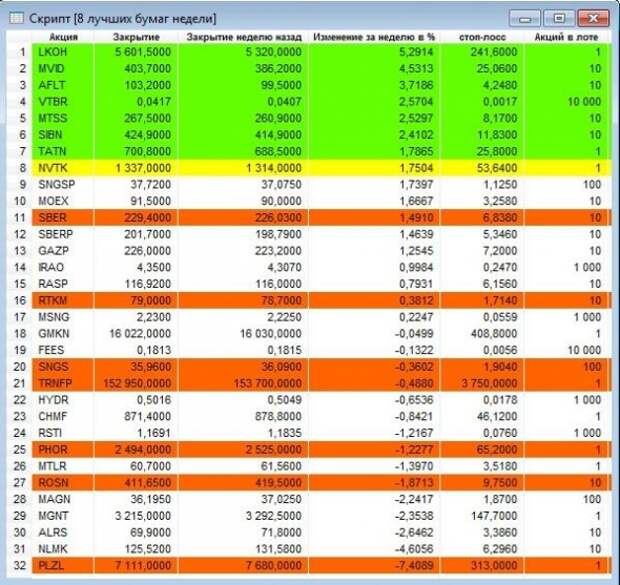The image size is (620, 585).
Task: Sort by the Закрытие column header
Action: [136, 37]
